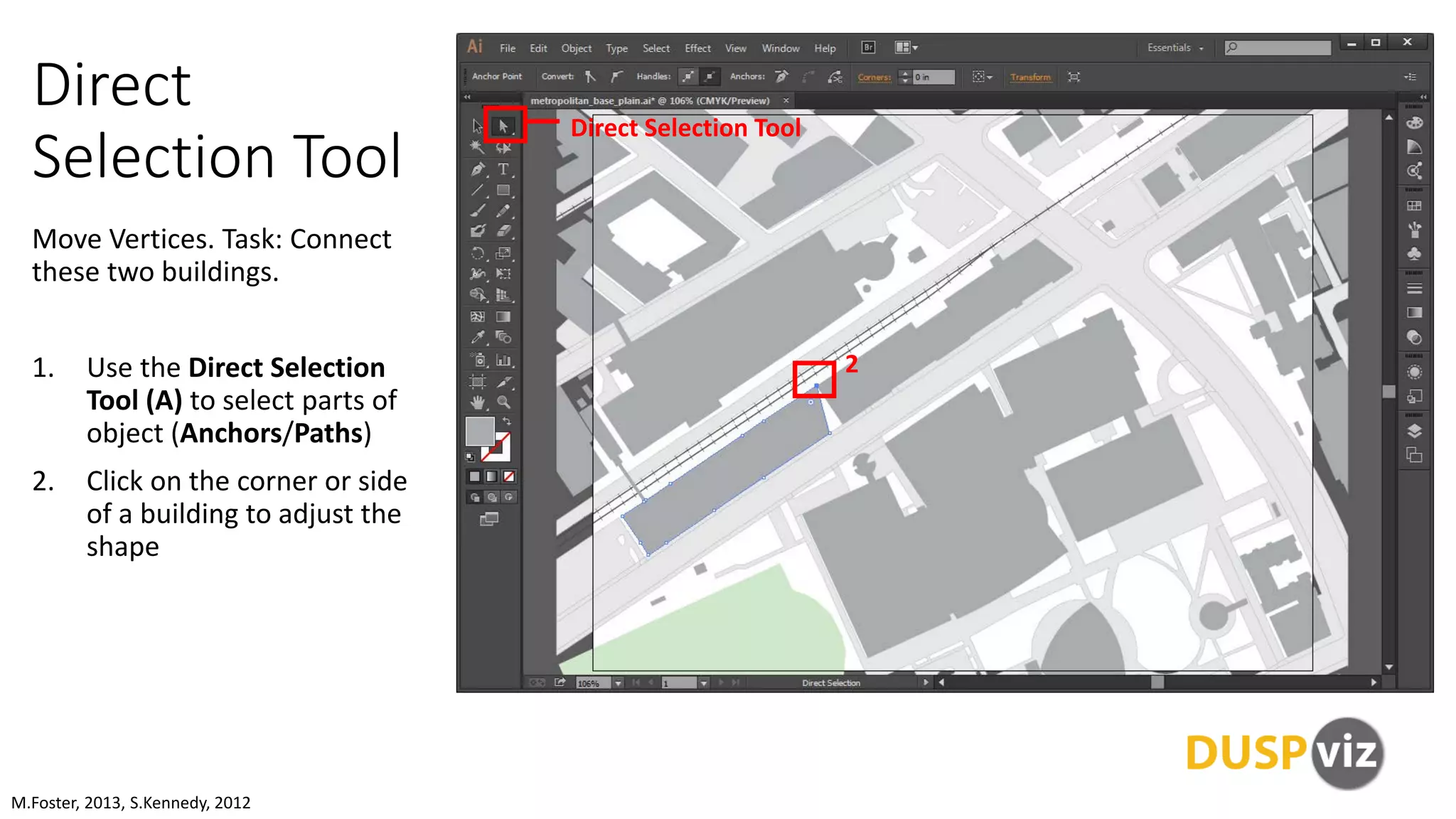The image size is (1456, 819).
Task: Set paint mode to solid Color
Action: 474,476
